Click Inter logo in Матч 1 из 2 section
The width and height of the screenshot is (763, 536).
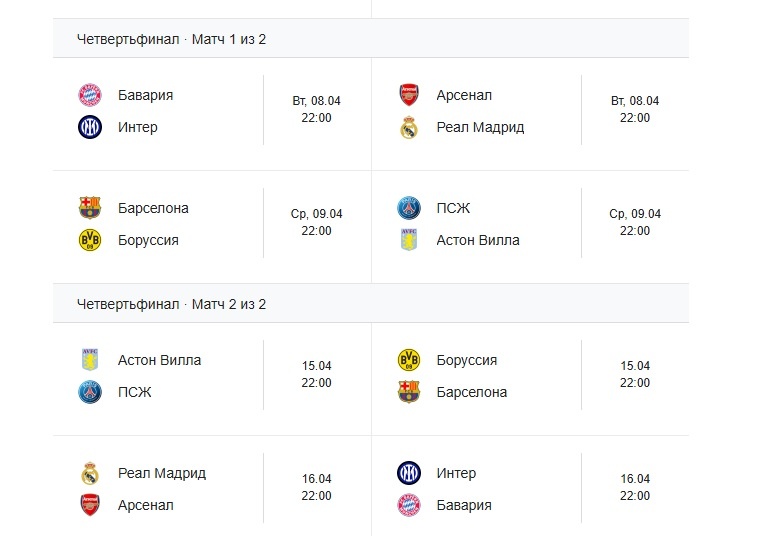tap(90, 127)
